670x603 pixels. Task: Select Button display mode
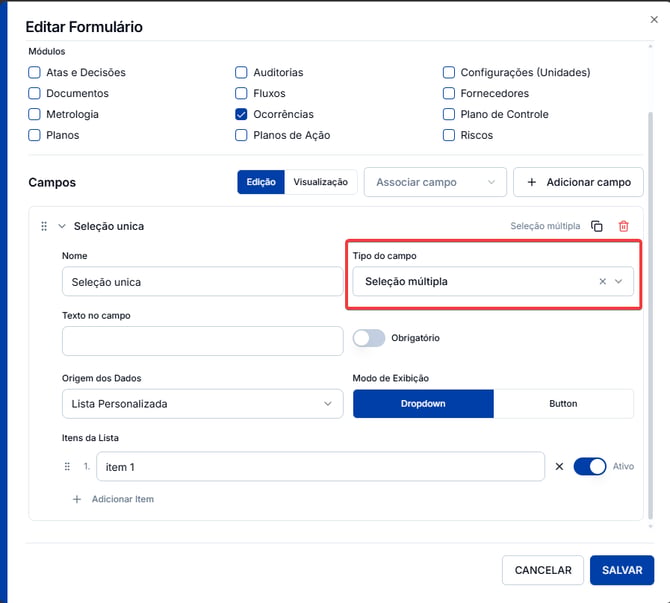coord(563,403)
